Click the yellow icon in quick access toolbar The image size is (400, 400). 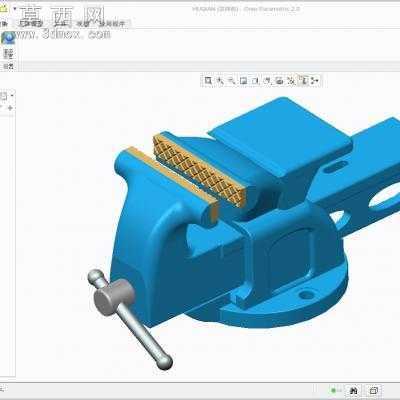pyautogui.click(x=3, y=8)
